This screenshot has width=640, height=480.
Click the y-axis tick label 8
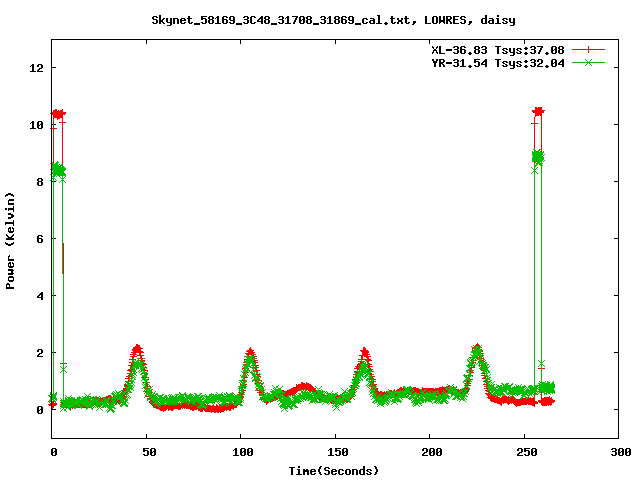point(40,182)
